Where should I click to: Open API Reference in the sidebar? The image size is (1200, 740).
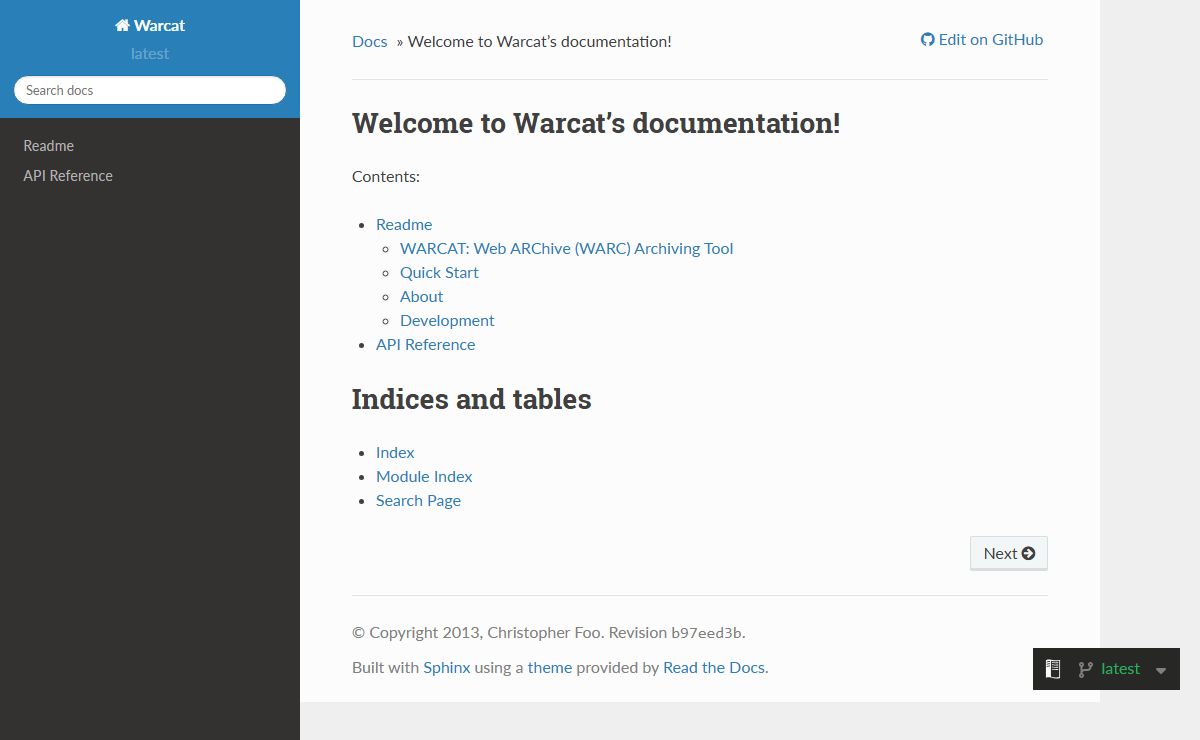coord(68,176)
